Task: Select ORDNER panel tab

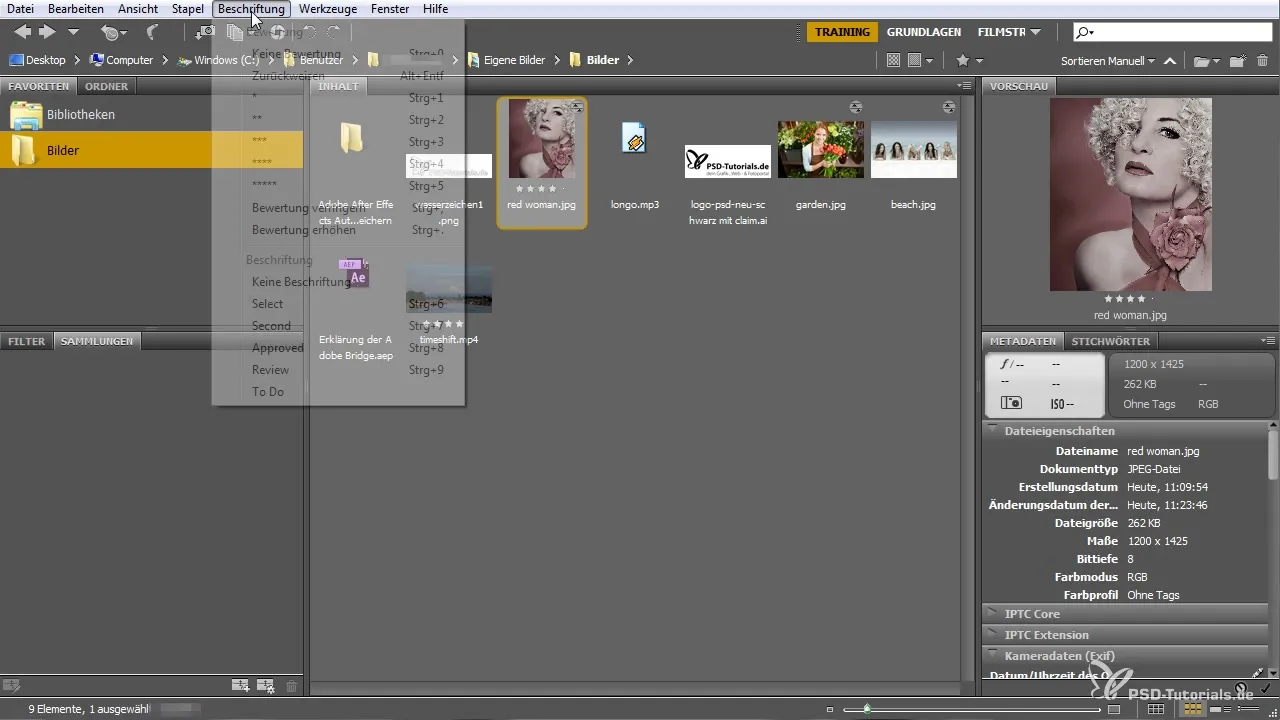Action: (106, 87)
